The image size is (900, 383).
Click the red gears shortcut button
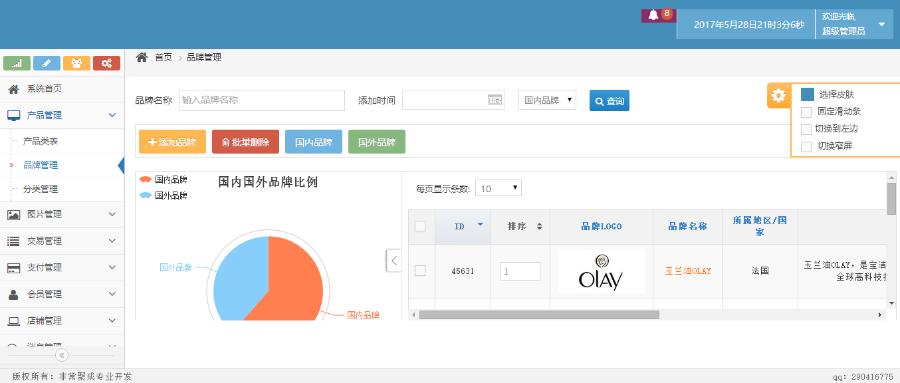pyautogui.click(x=106, y=63)
